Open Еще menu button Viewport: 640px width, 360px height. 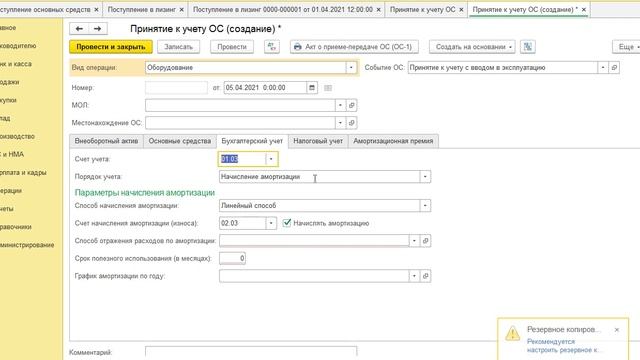coord(627,47)
